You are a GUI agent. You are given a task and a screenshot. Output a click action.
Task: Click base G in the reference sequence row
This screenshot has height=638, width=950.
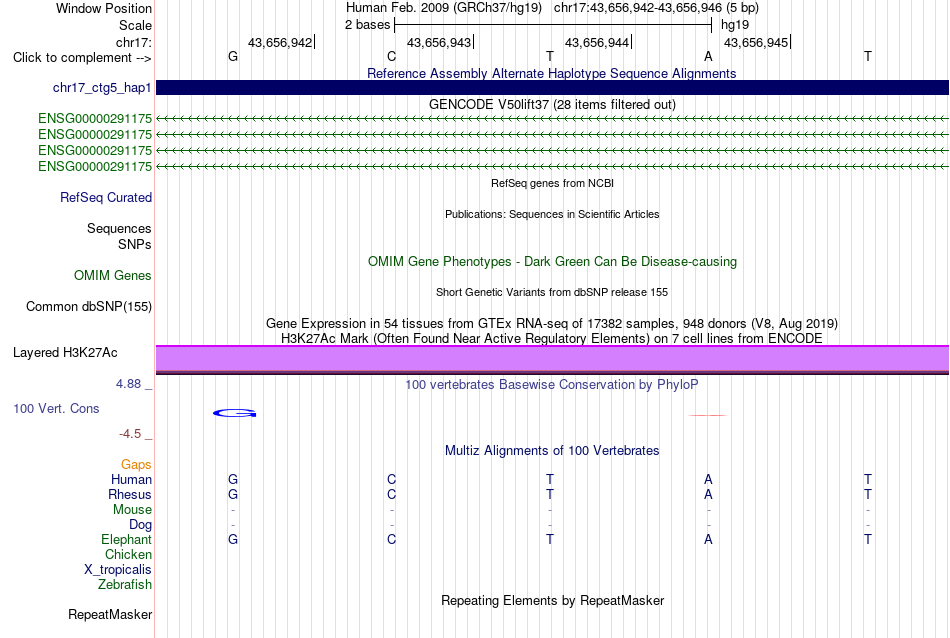tap(233, 56)
